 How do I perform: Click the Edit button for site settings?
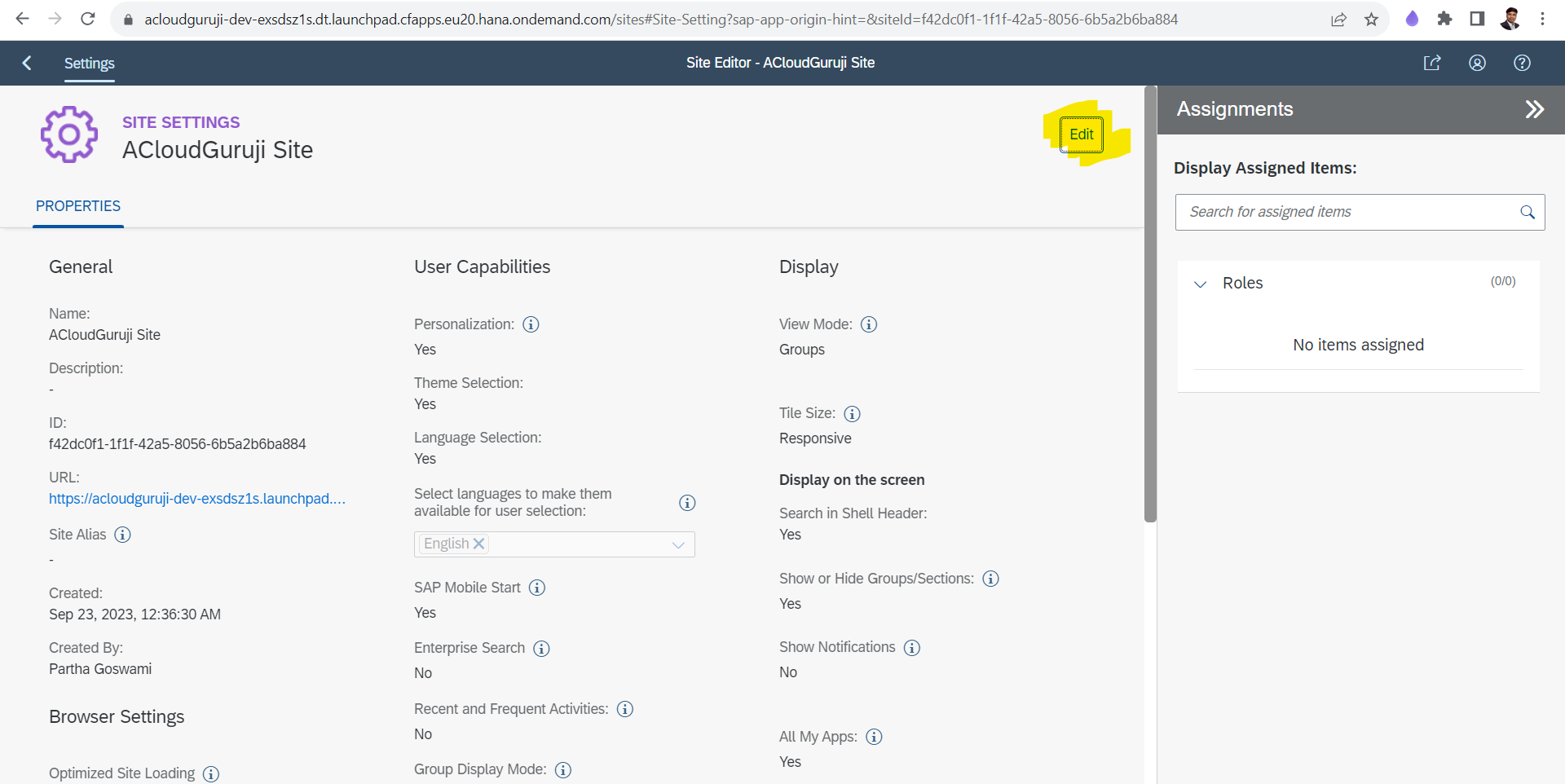tap(1081, 134)
